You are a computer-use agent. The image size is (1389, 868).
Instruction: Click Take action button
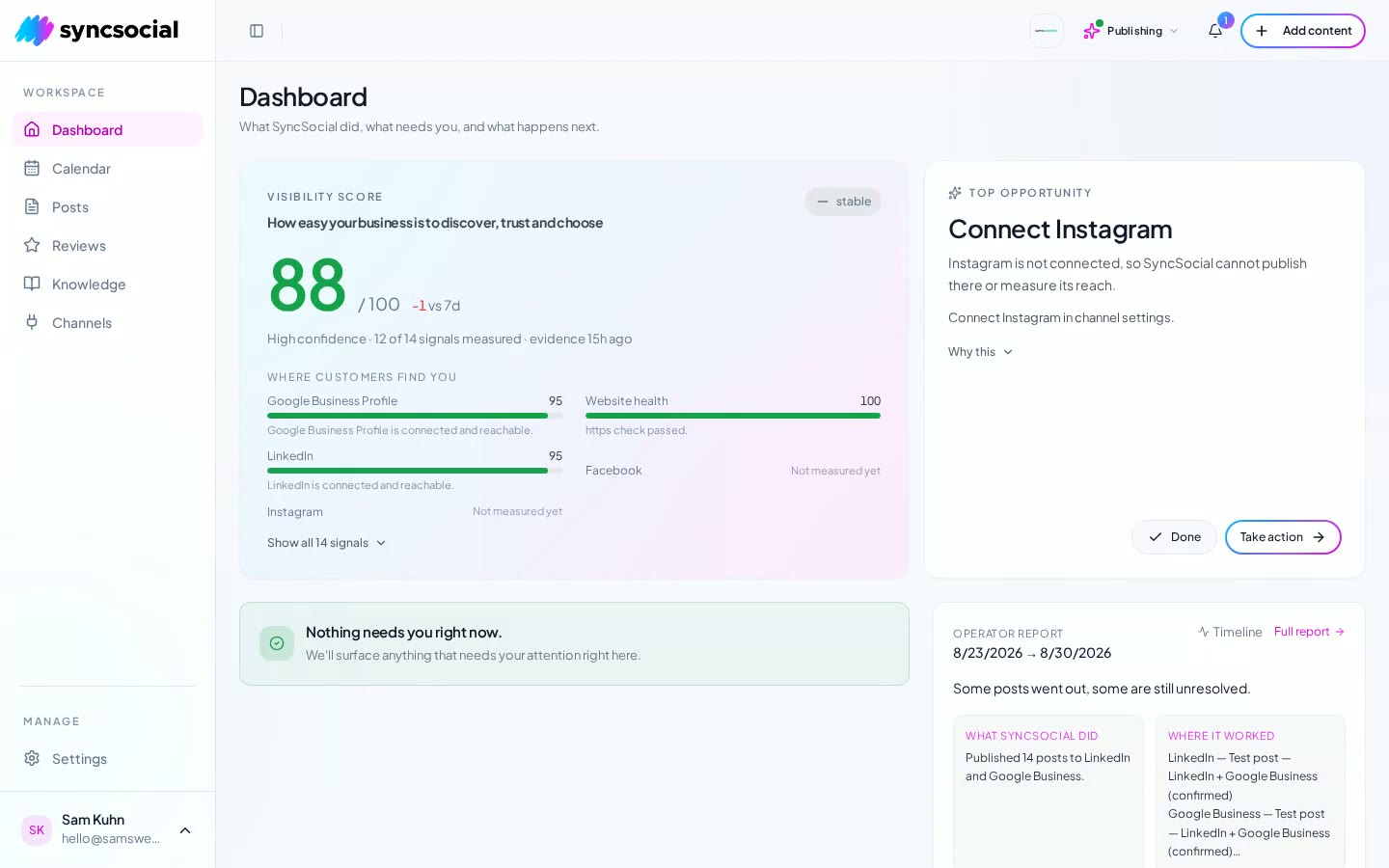pos(1283,537)
